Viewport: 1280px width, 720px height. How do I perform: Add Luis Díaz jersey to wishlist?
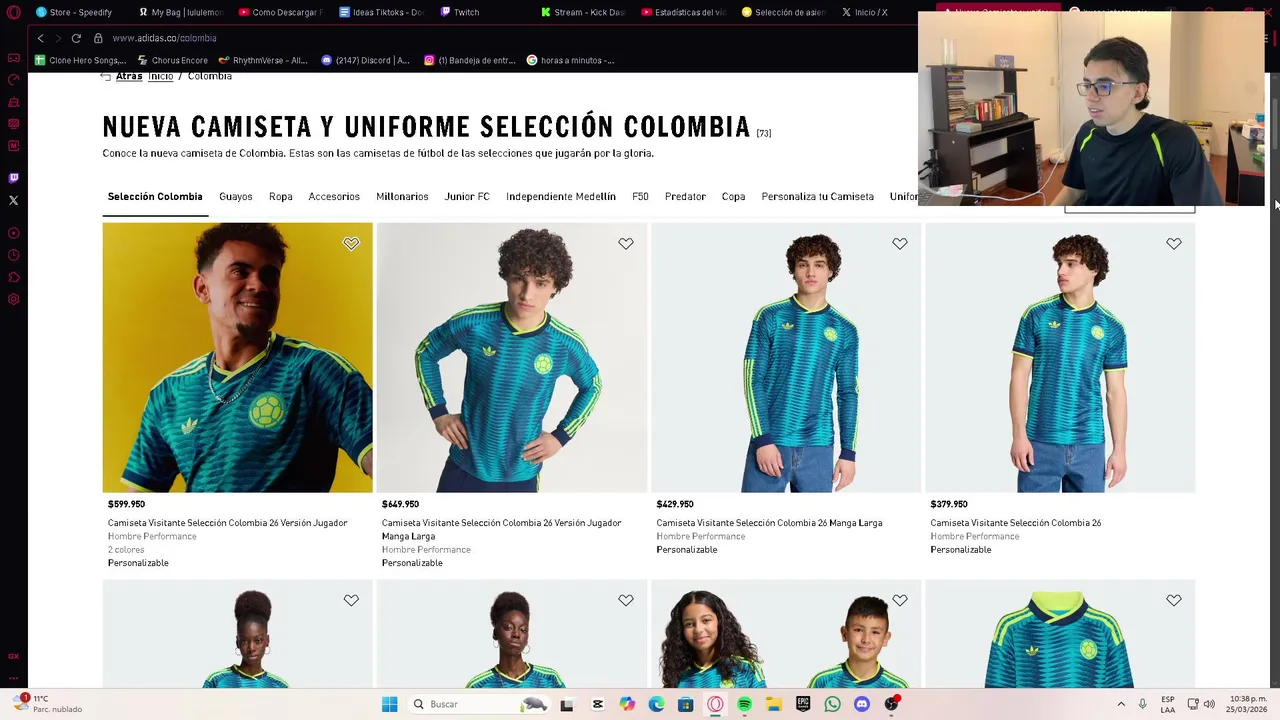[x=351, y=243]
